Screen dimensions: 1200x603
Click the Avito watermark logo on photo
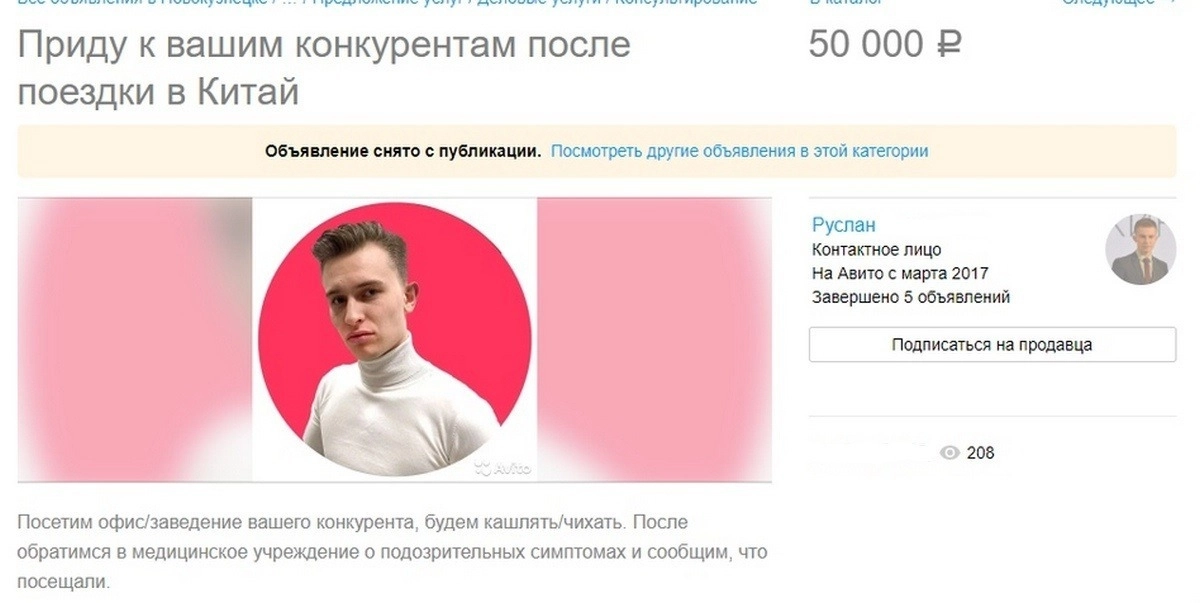coord(502,467)
